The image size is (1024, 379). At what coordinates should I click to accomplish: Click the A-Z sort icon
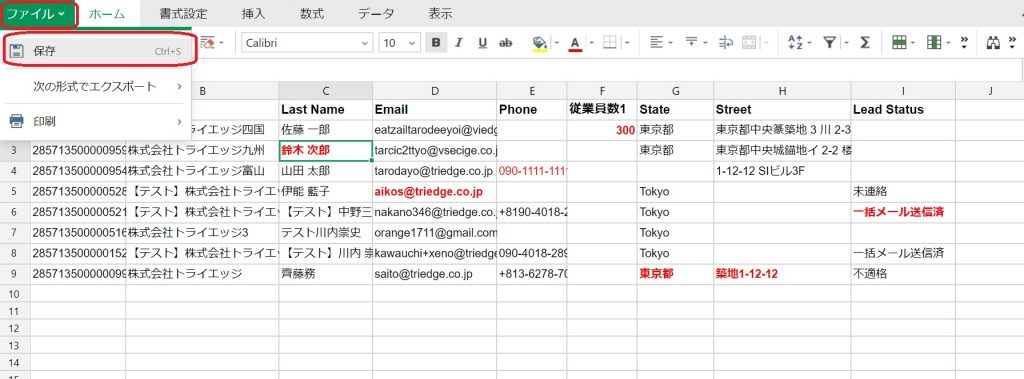point(795,42)
